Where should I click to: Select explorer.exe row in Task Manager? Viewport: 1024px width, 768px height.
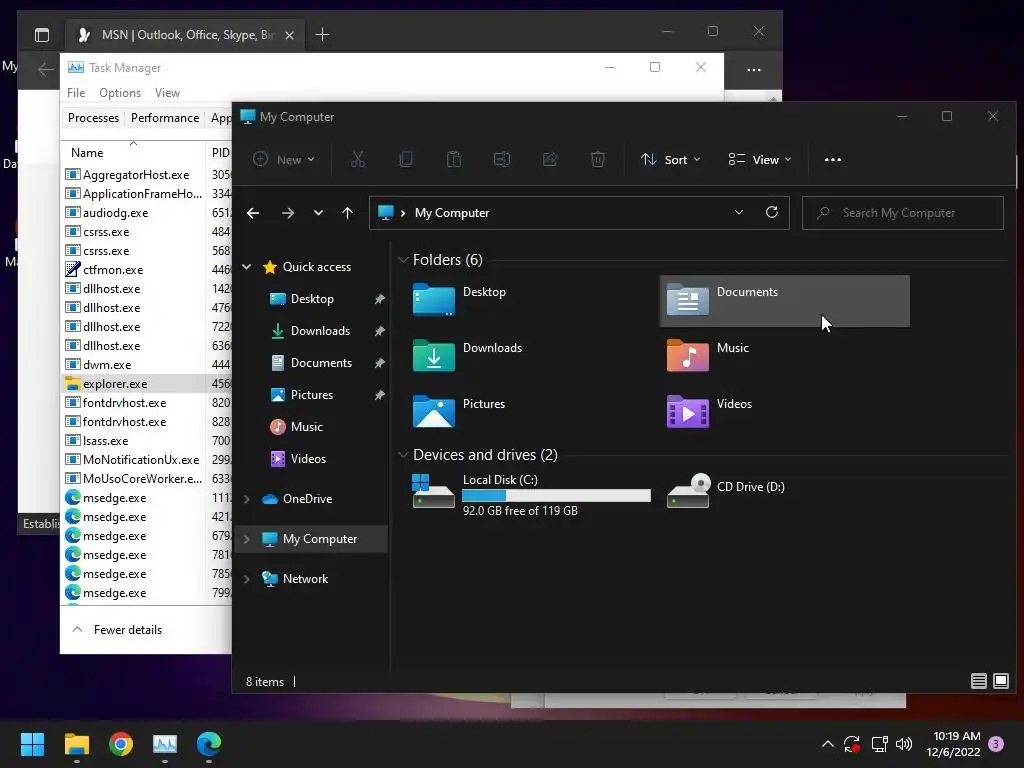(x=148, y=383)
